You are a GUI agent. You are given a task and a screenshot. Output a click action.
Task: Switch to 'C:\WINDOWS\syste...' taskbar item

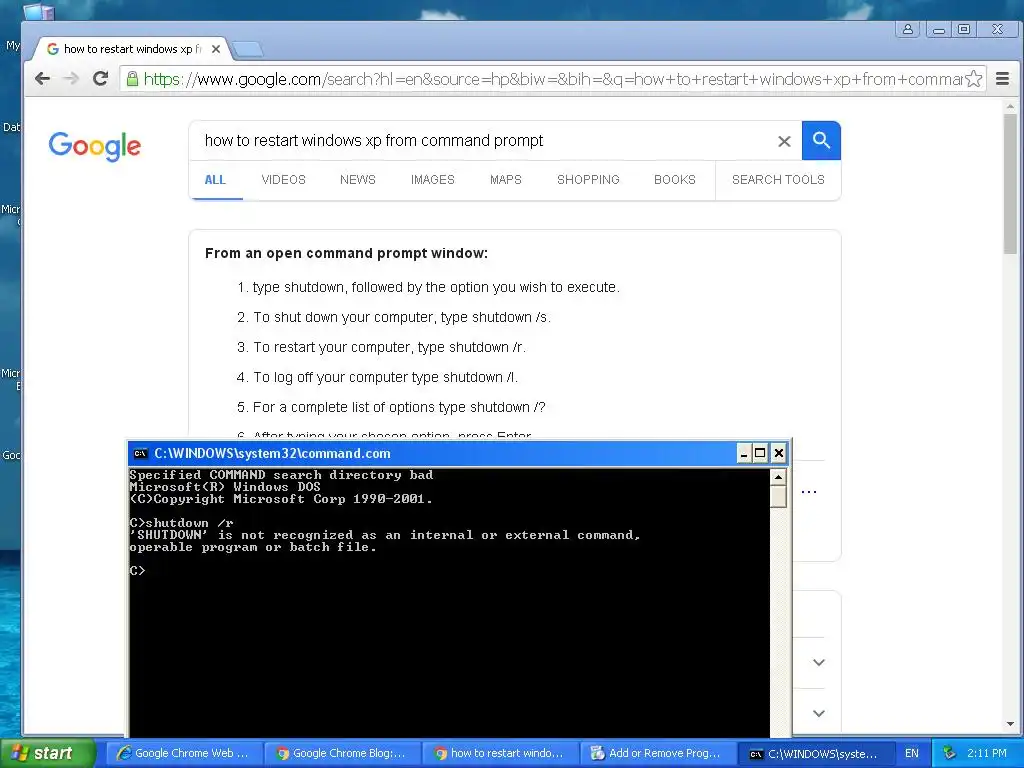click(814, 753)
